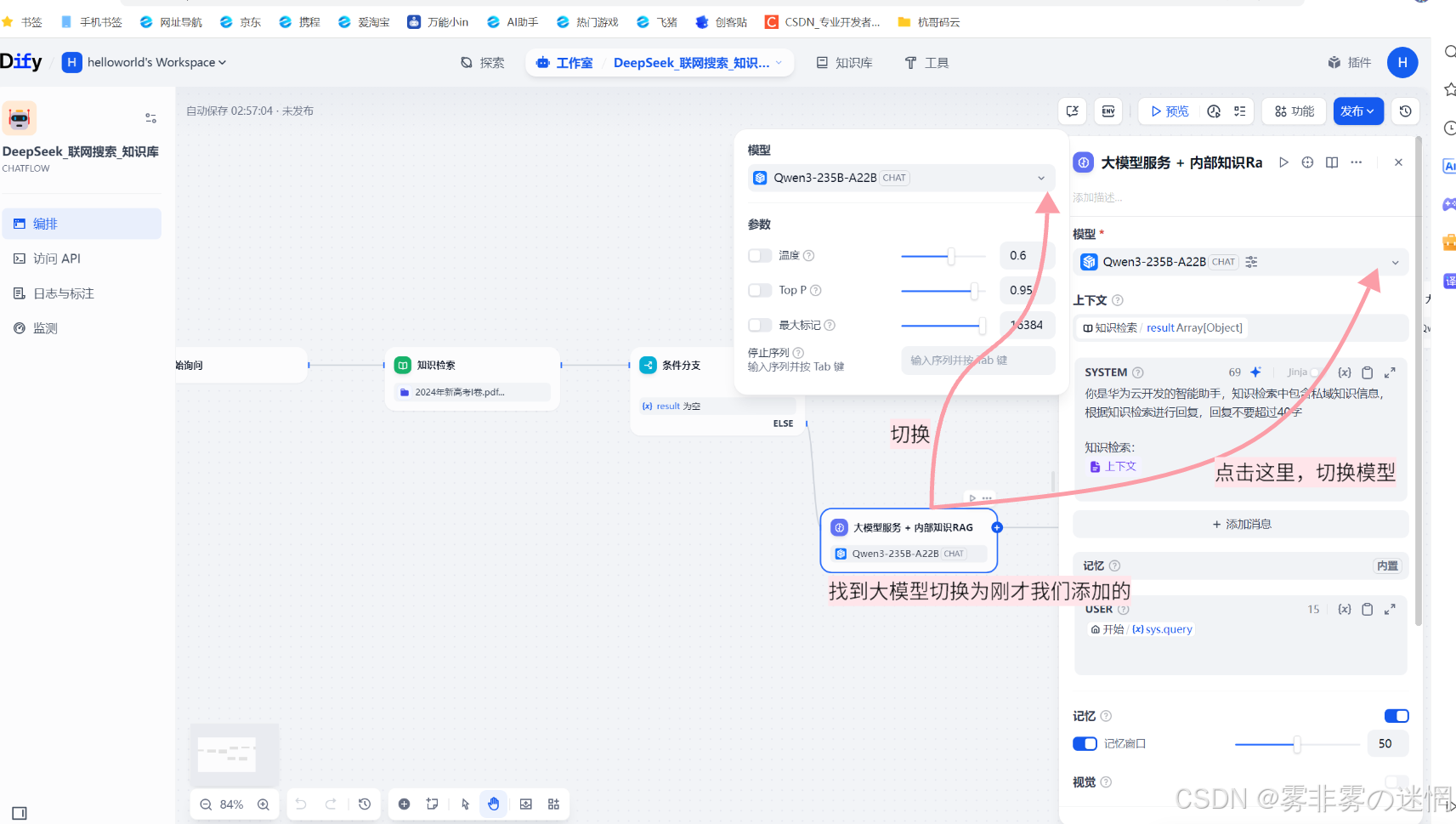Open change history clock in bottom toolbar
1456x824 pixels.
365,804
